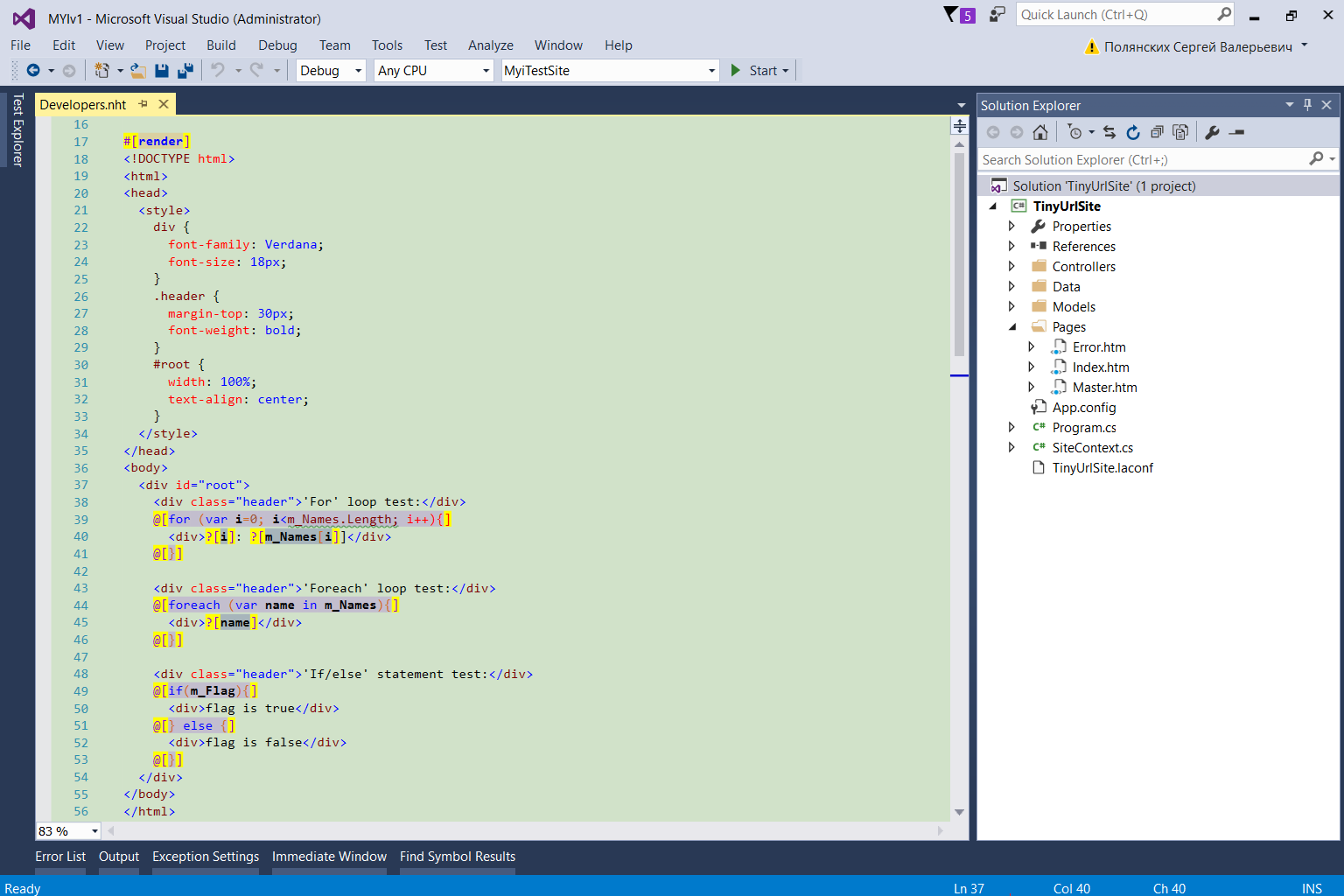This screenshot has height=896, width=1344.
Task: Click the account warning triangle icon
Action: point(1091,46)
